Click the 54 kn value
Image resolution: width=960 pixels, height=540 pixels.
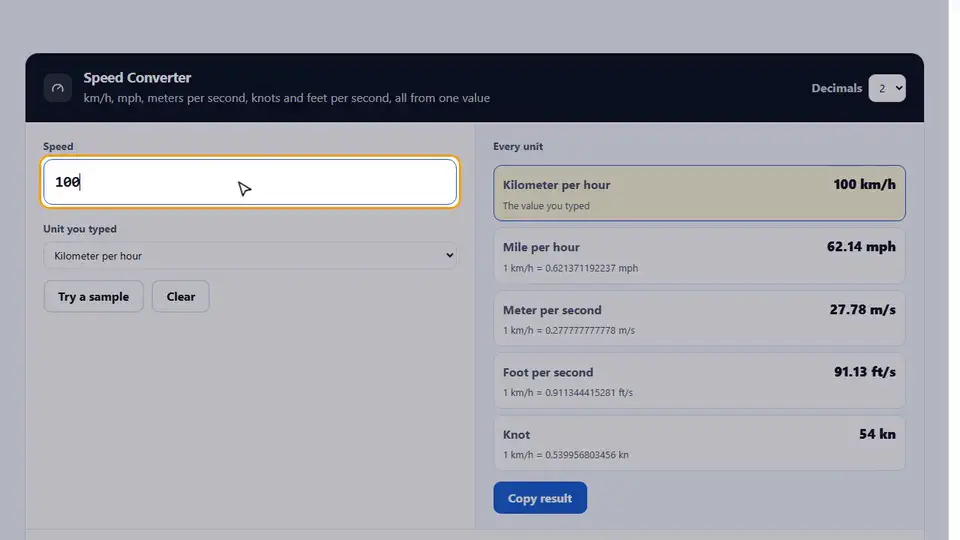[877, 434]
